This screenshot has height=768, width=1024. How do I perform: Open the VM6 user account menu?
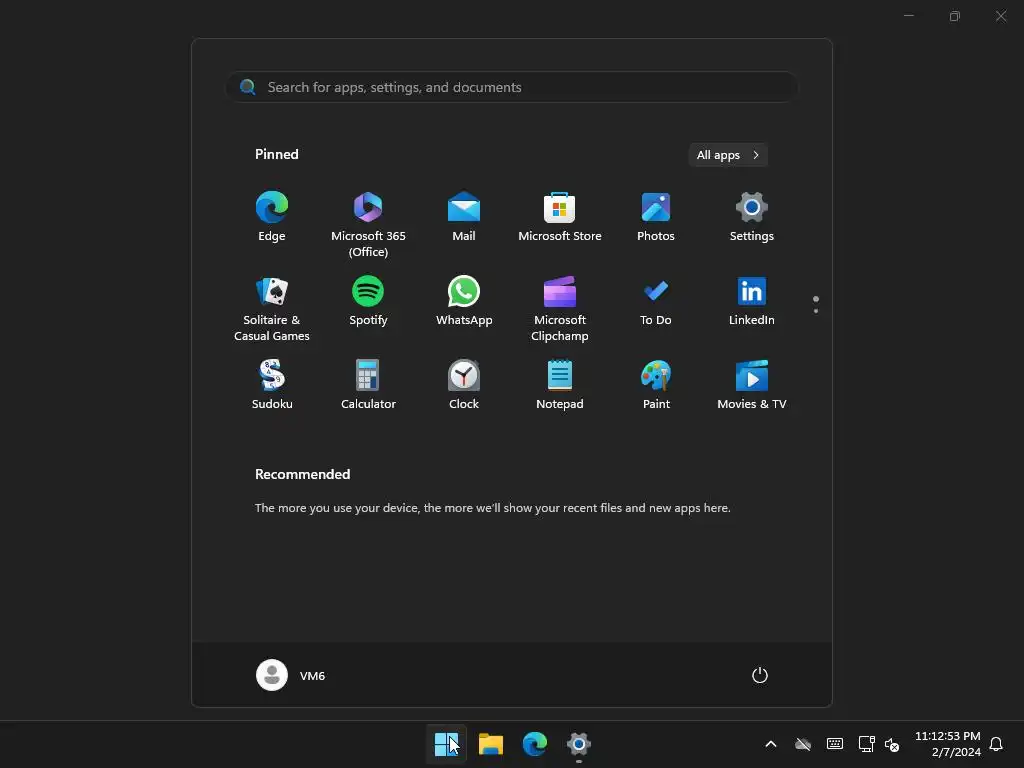click(x=291, y=675)
